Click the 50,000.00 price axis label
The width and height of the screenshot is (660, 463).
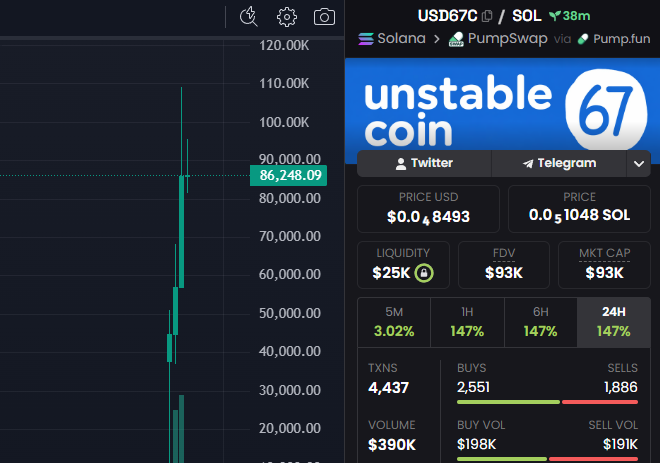coord(290,313)
